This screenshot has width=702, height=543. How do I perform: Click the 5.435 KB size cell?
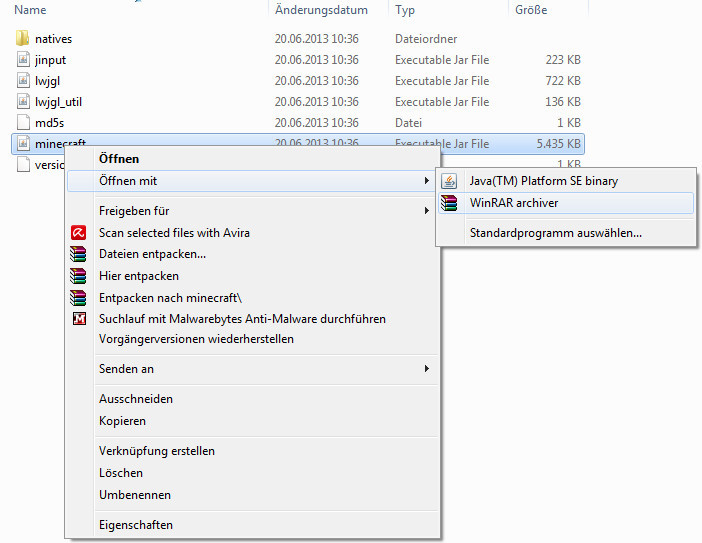coord(558,144)
